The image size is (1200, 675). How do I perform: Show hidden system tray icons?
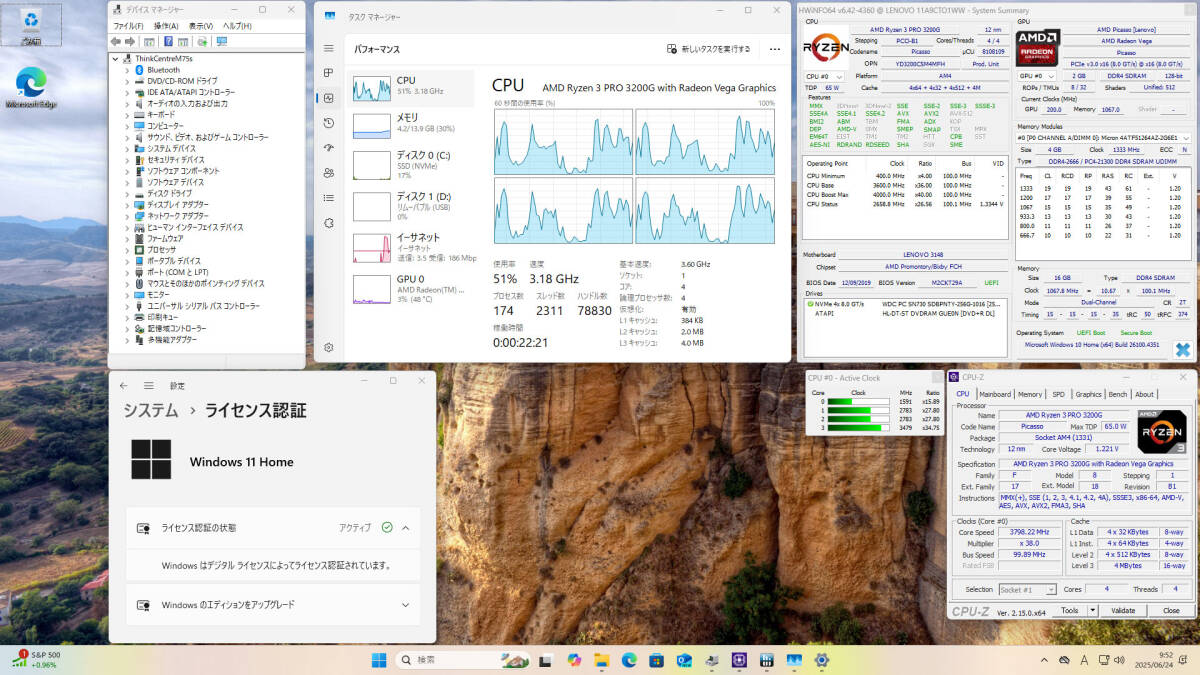coord(1044,660)
